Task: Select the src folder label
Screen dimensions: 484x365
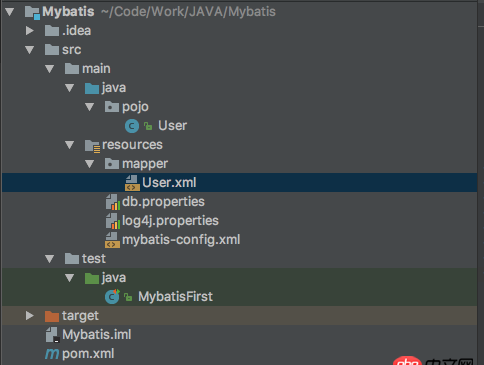Action: pos(72,50)
